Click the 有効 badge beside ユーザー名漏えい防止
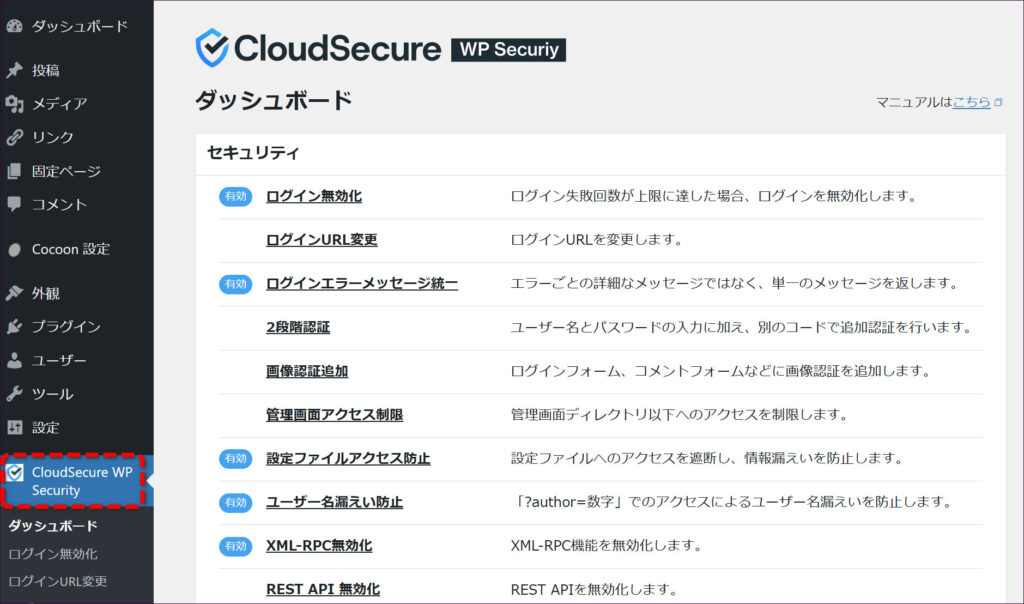The image size is (1024, 604). click(x=235, y=502)
